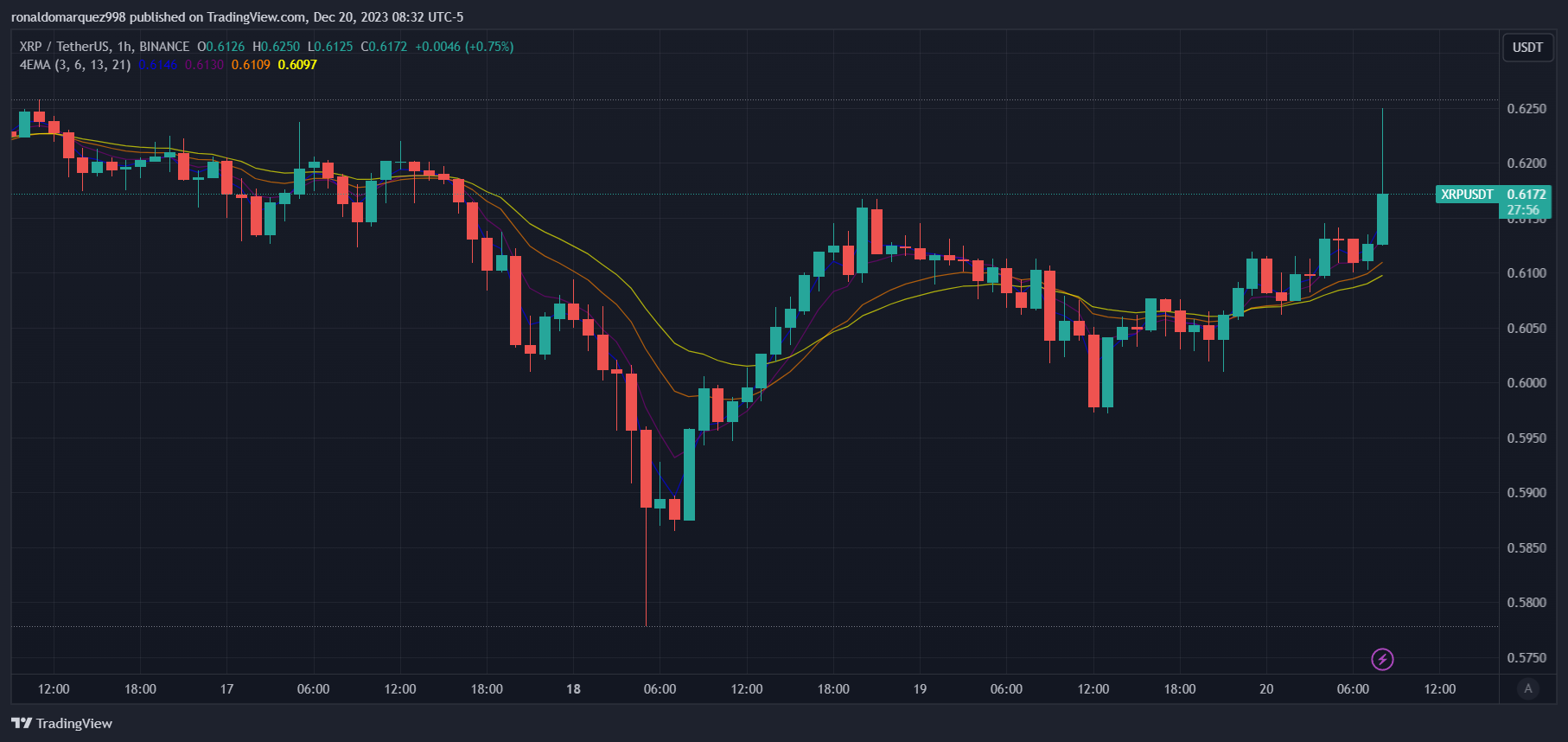Click the published-by header text at top
Image resolution: width=1568 pixels, height=742 pixels.
(x=237, y=17)
